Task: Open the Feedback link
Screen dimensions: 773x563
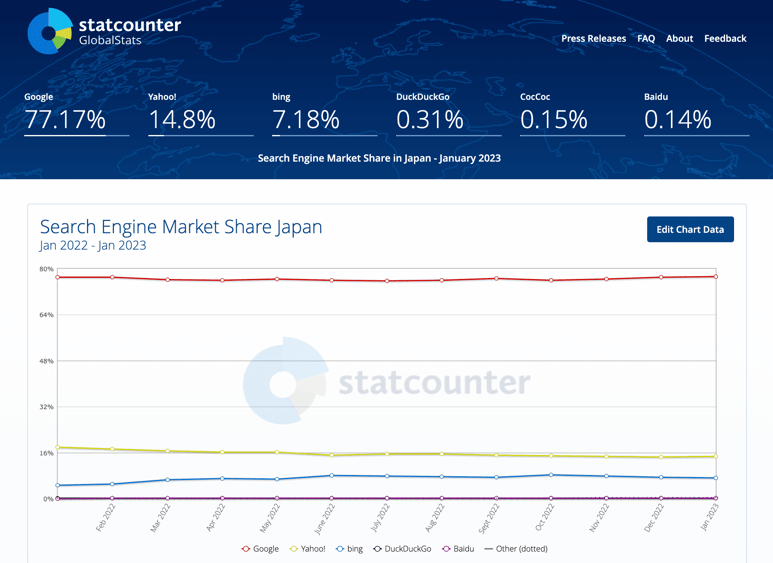Action: coord(725,38)
